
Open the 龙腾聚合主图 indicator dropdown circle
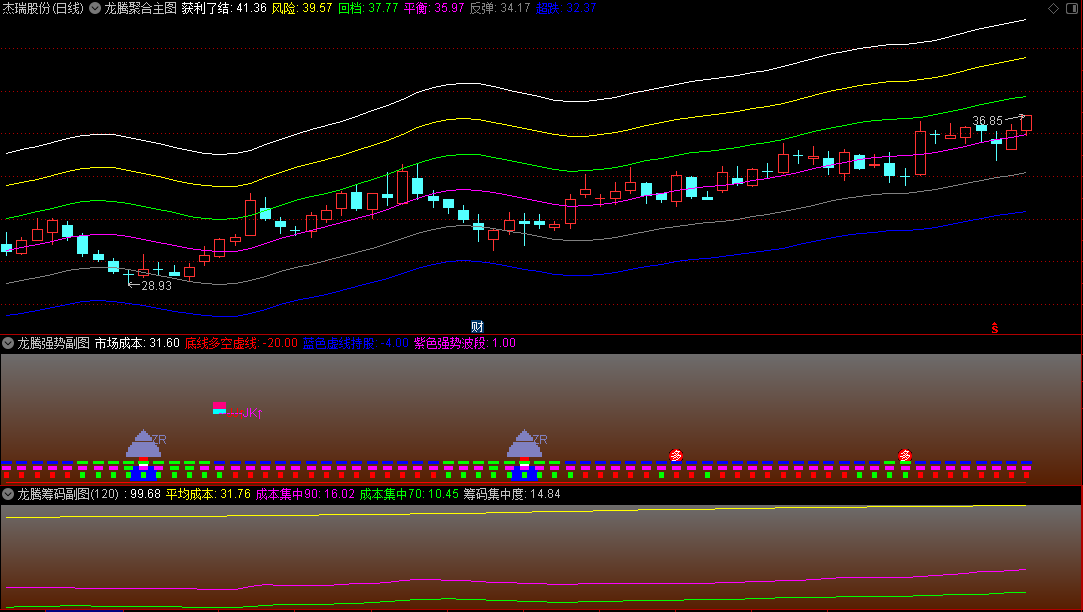95,8
